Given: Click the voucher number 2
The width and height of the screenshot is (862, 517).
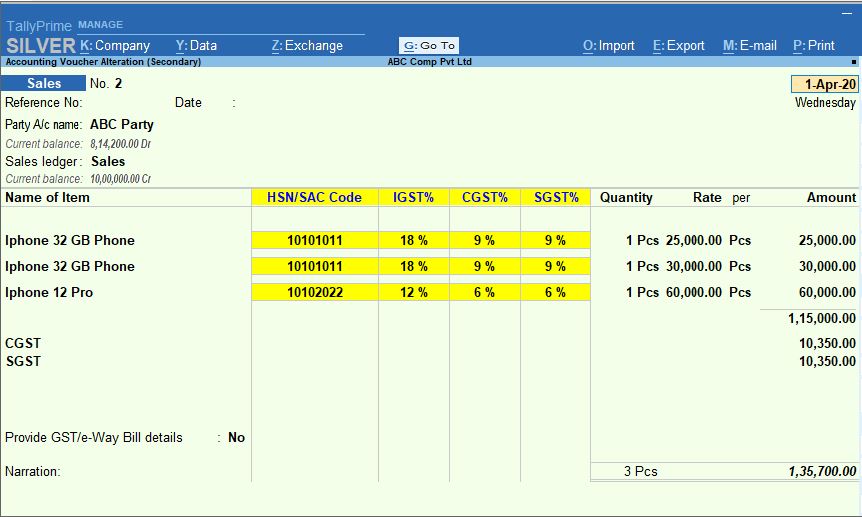Looking at the screenshot, I should pyautogui.click(x=118, y=84).
